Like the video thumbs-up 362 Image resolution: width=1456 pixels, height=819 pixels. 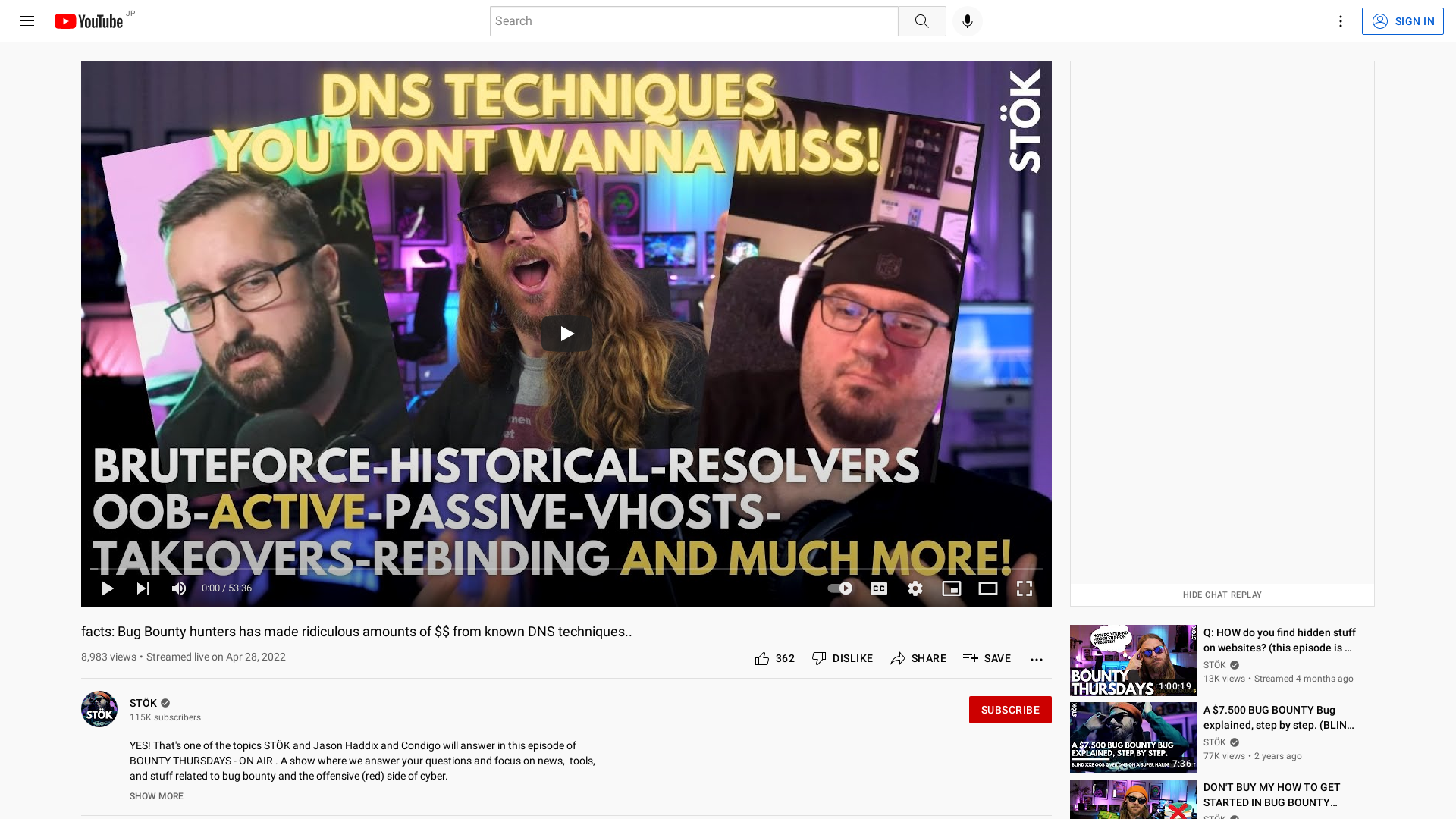[775, 658]
